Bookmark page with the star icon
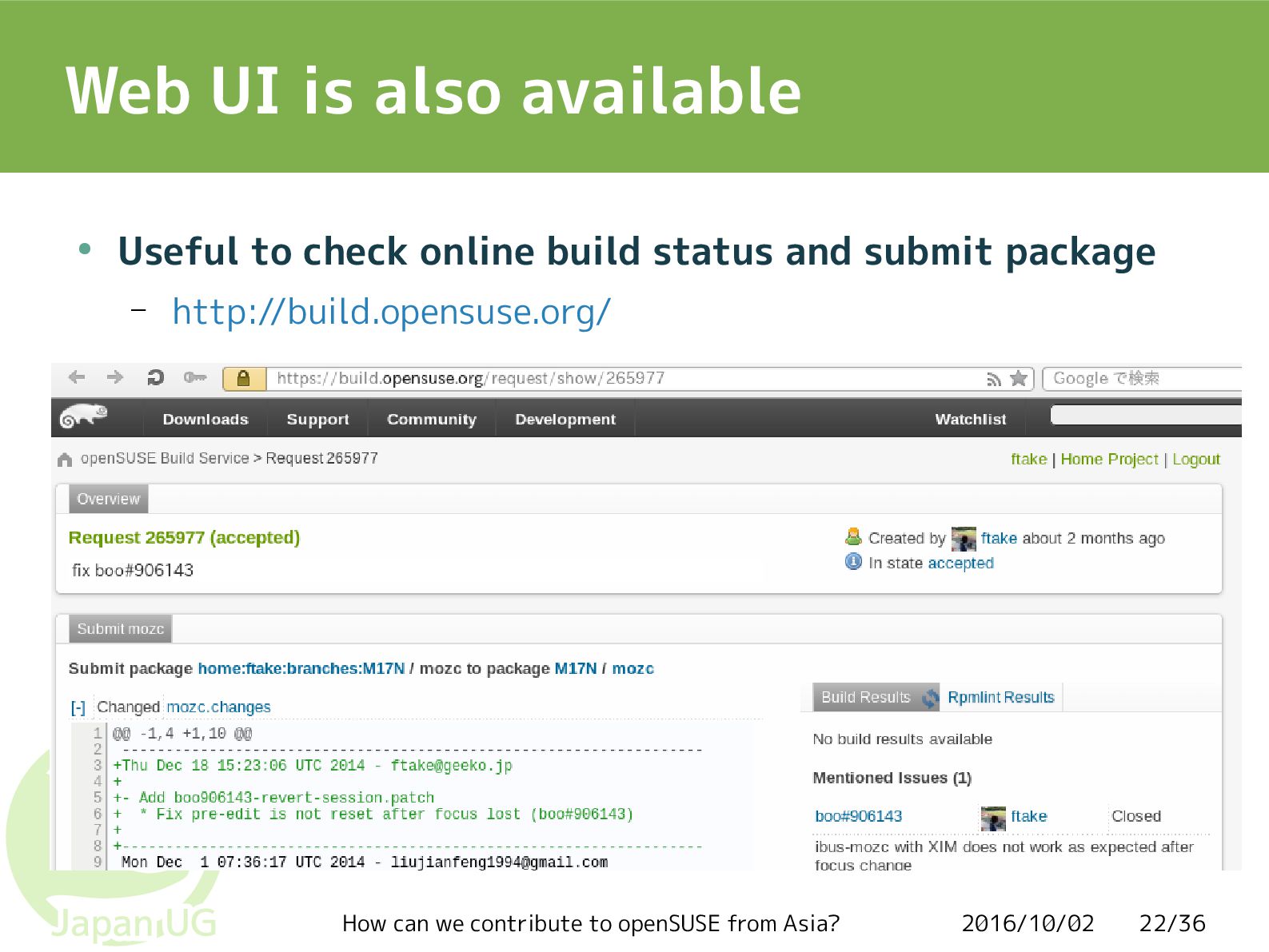The image size is (1269, 952). pos(1018,378)
